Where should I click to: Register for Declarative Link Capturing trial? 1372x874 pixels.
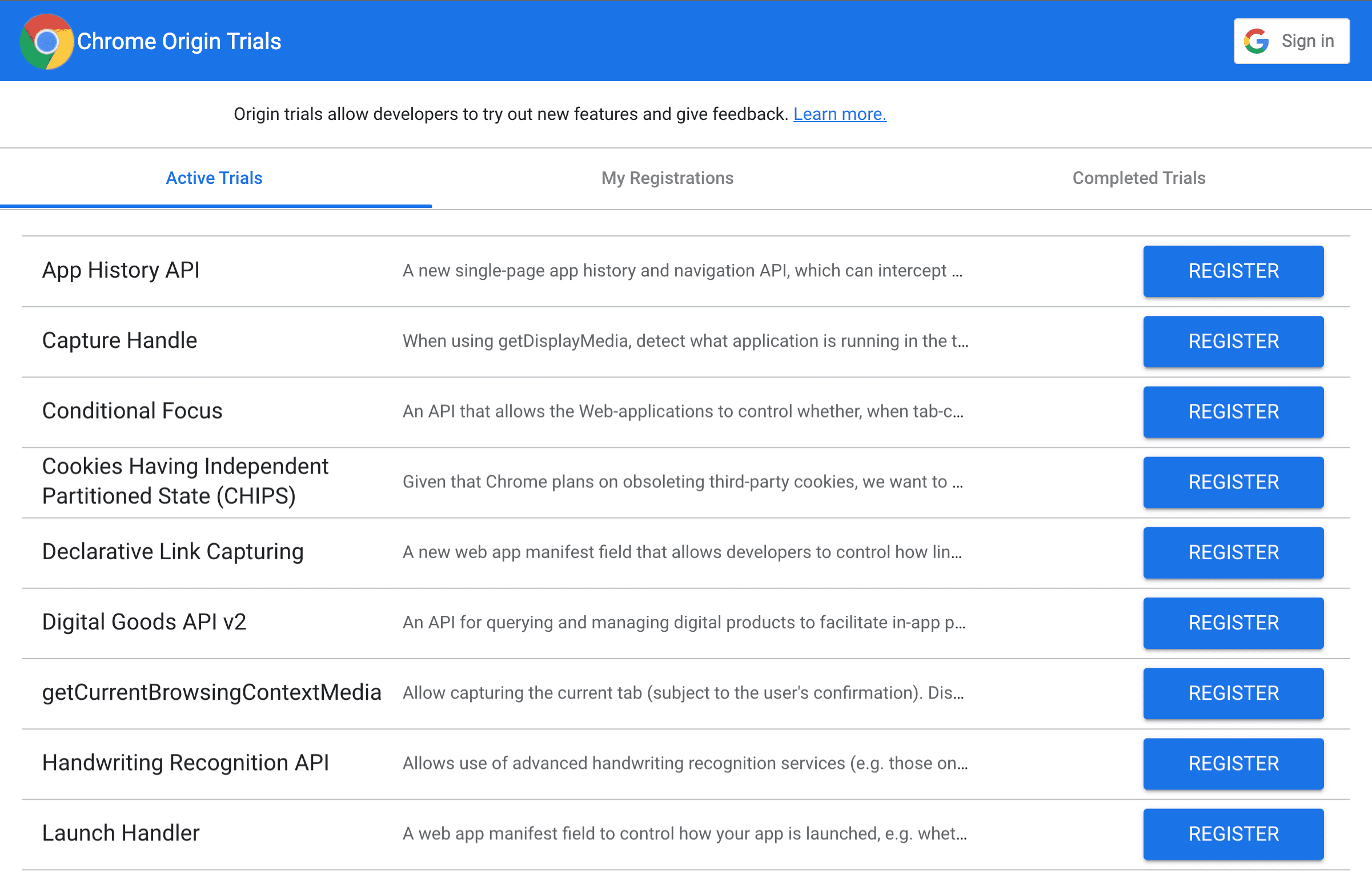pyautogui.click(x=1233, y=551)
